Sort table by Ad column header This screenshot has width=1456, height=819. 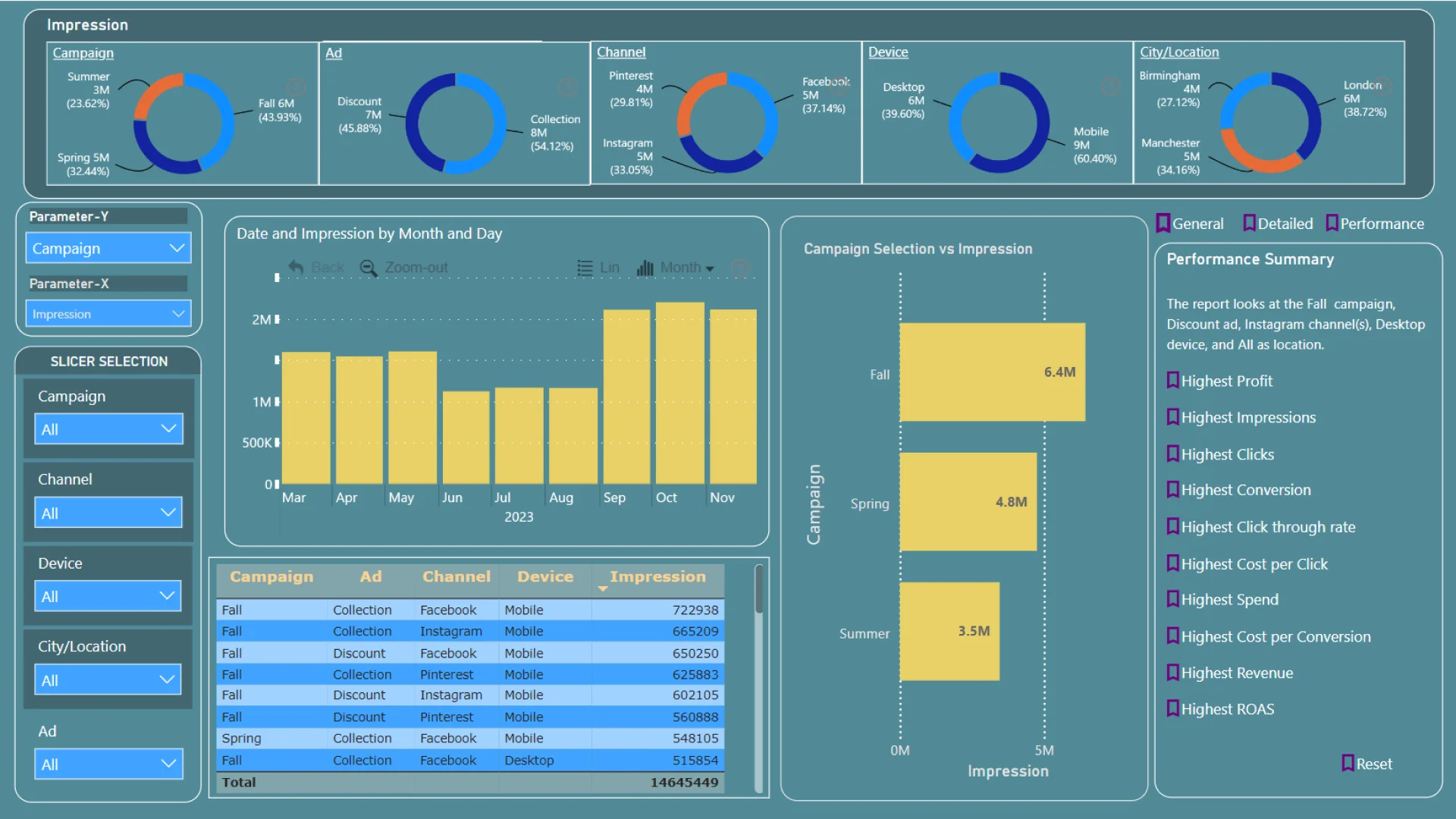tap(371, 576)
